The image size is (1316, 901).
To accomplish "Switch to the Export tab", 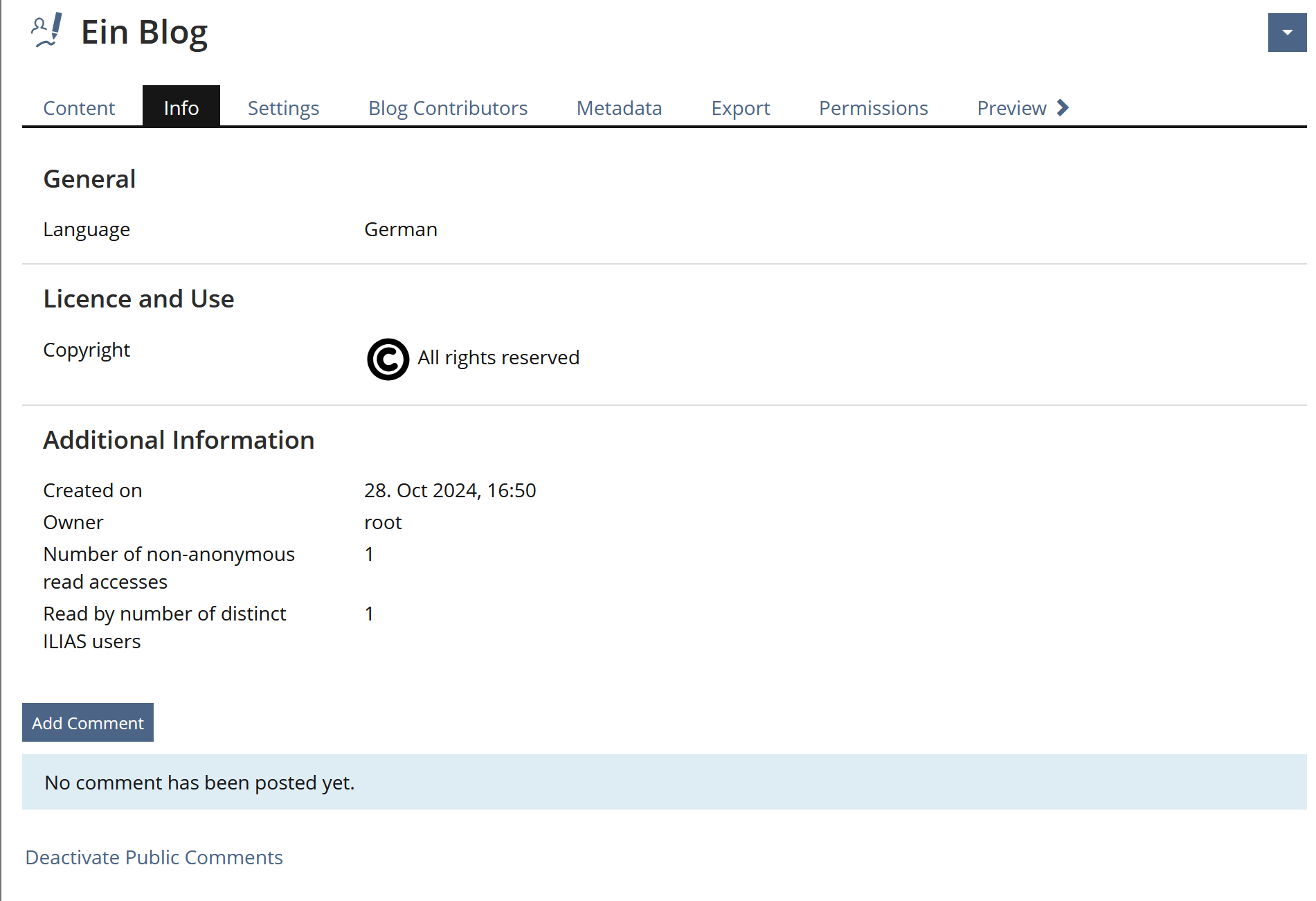I will [740, 108].
